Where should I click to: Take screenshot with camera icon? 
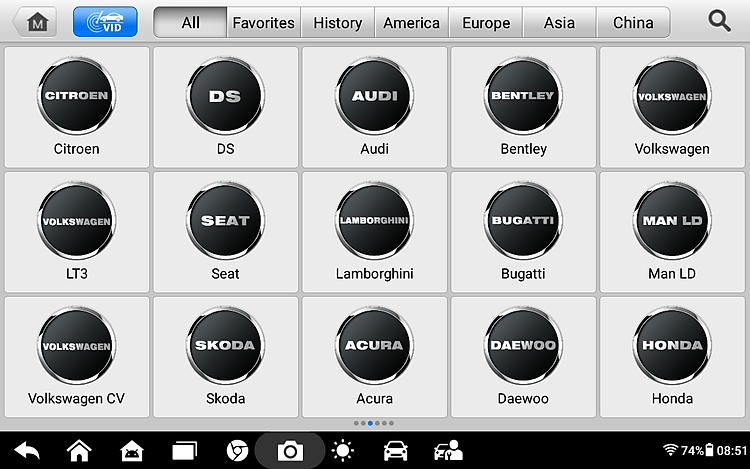pos(290,451)
